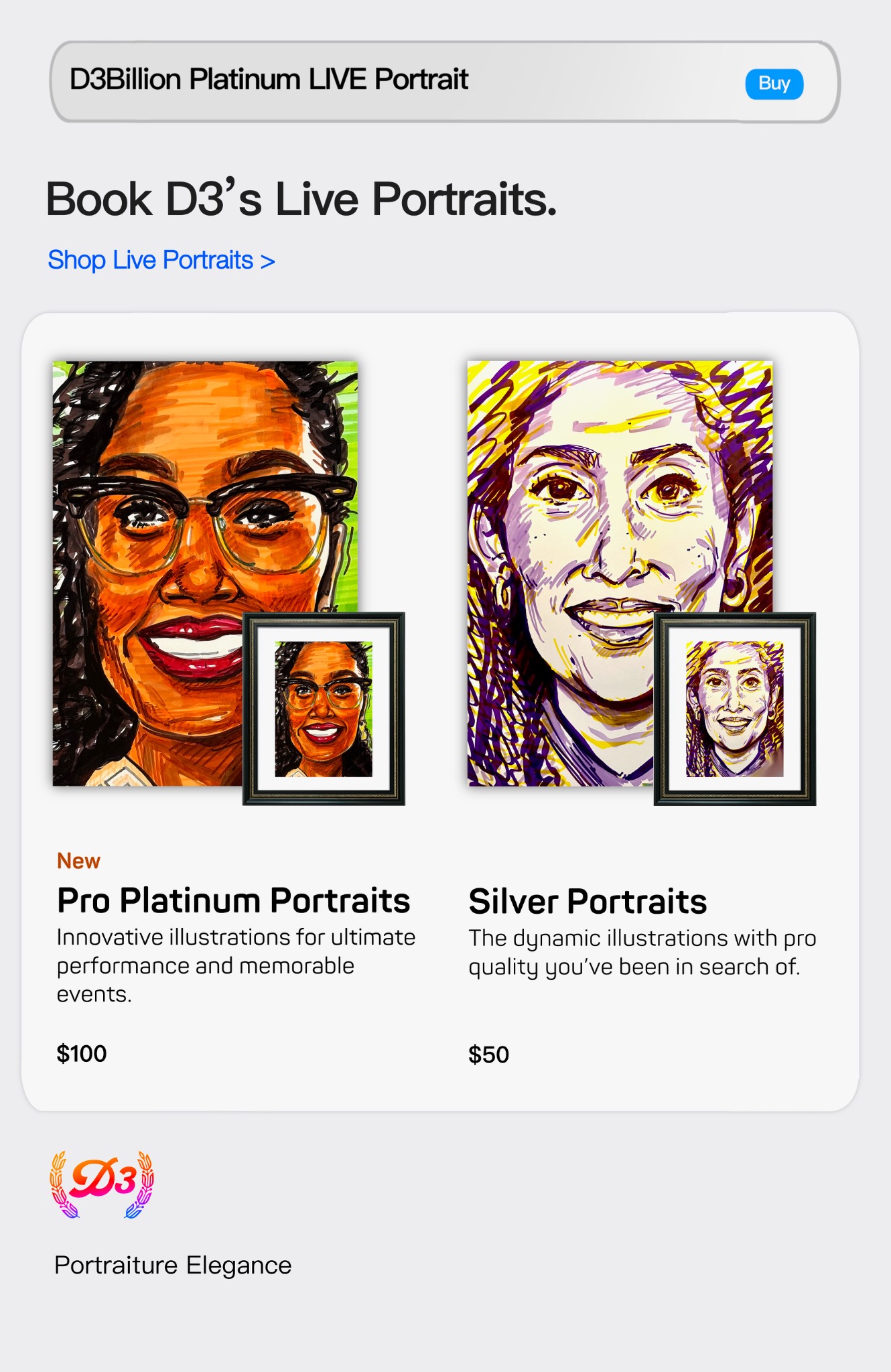
Task: Click the dynamic illustrations description text
Action: 642,953
